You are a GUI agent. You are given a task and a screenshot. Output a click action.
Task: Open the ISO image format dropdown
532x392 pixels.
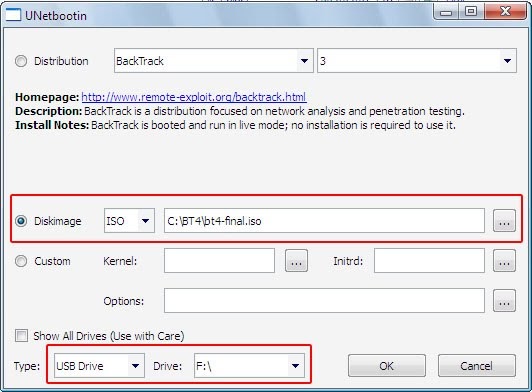(129, 221)
